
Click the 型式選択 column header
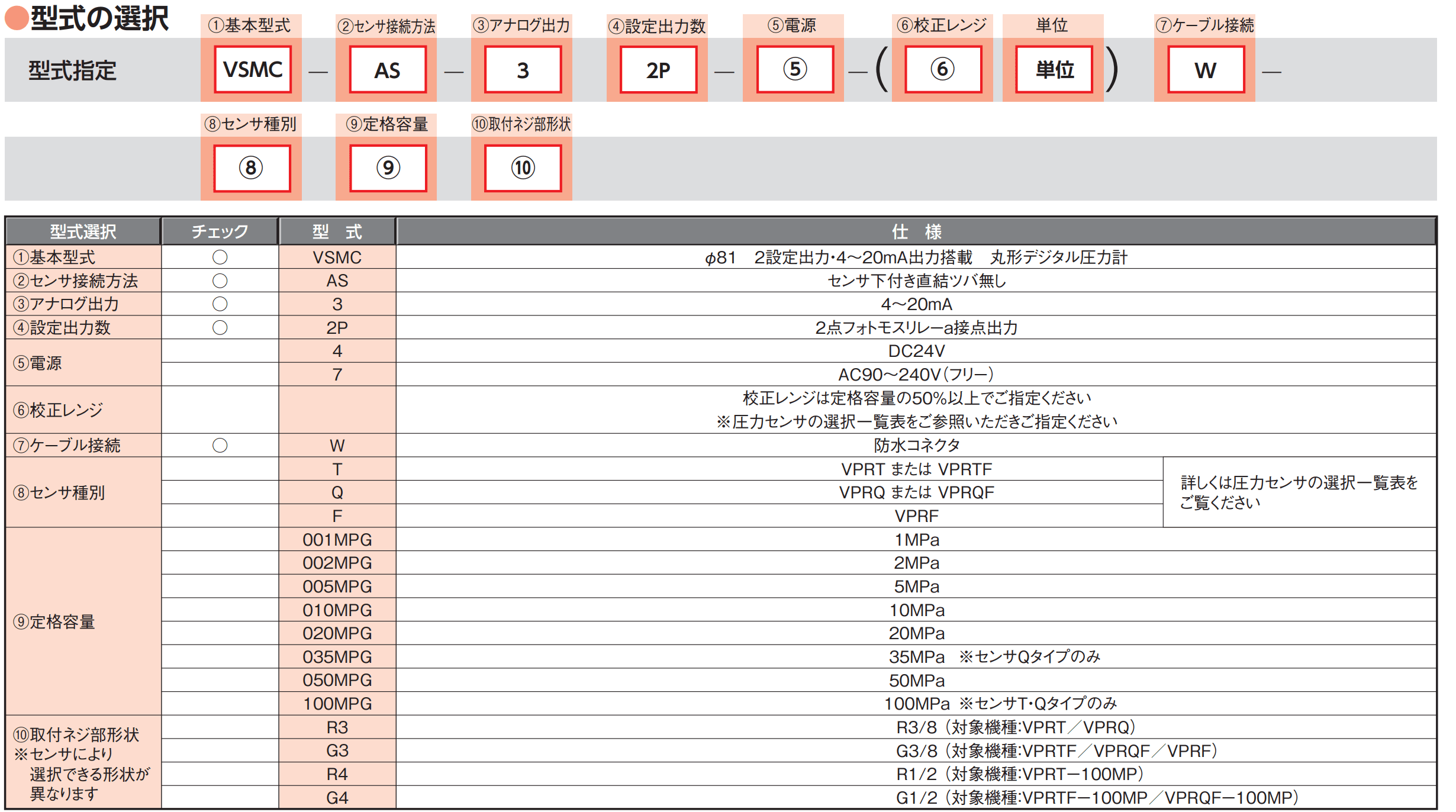[83, 231]
